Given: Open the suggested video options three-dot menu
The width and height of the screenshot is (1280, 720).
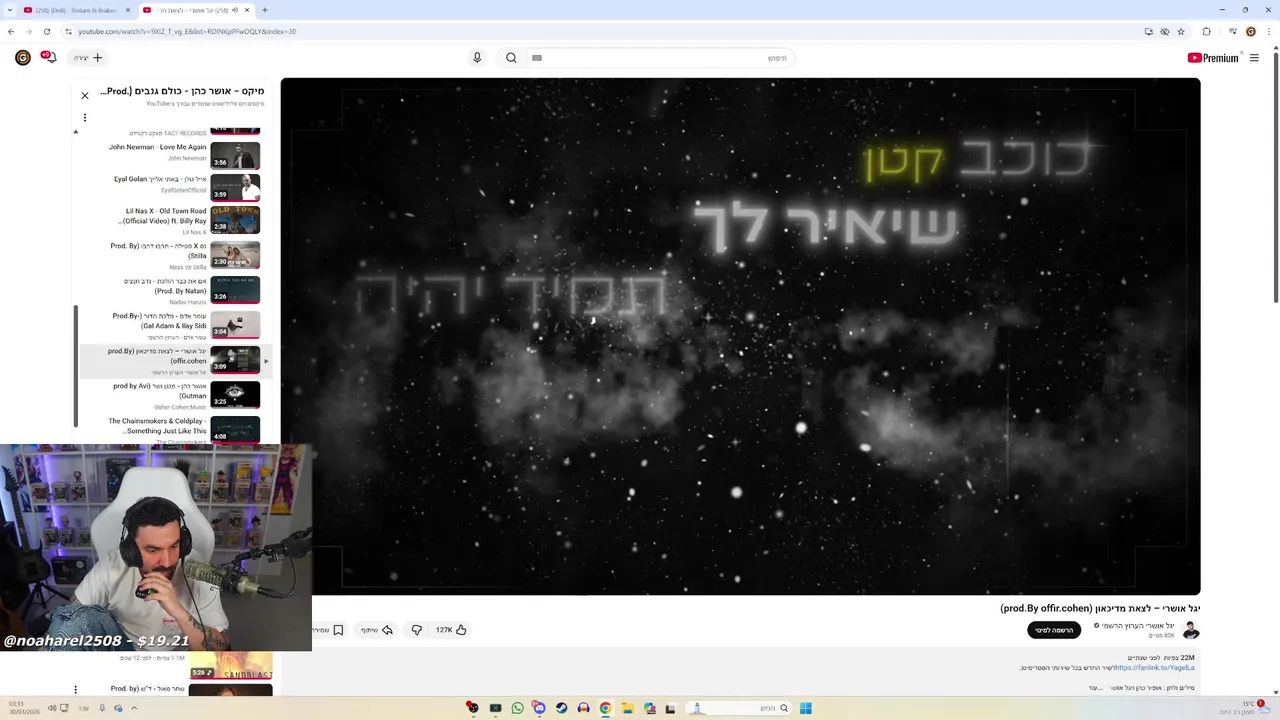Looking at the screenshot, I should (75, 690).
